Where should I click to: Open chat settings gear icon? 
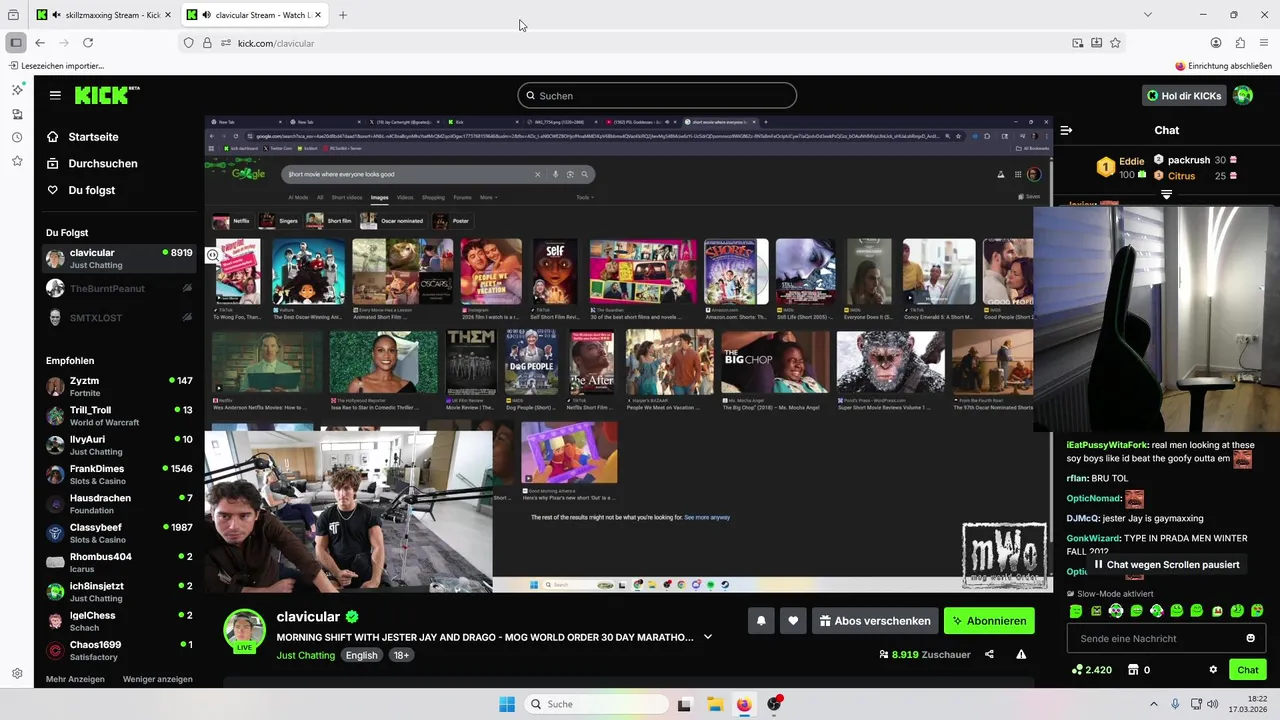(1213, 670)
